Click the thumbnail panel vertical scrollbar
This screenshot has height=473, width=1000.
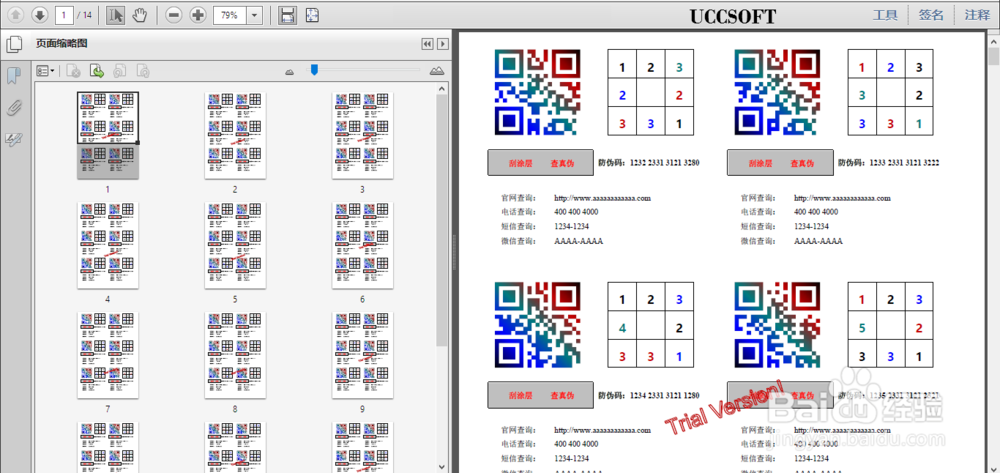tap(442, 220)
